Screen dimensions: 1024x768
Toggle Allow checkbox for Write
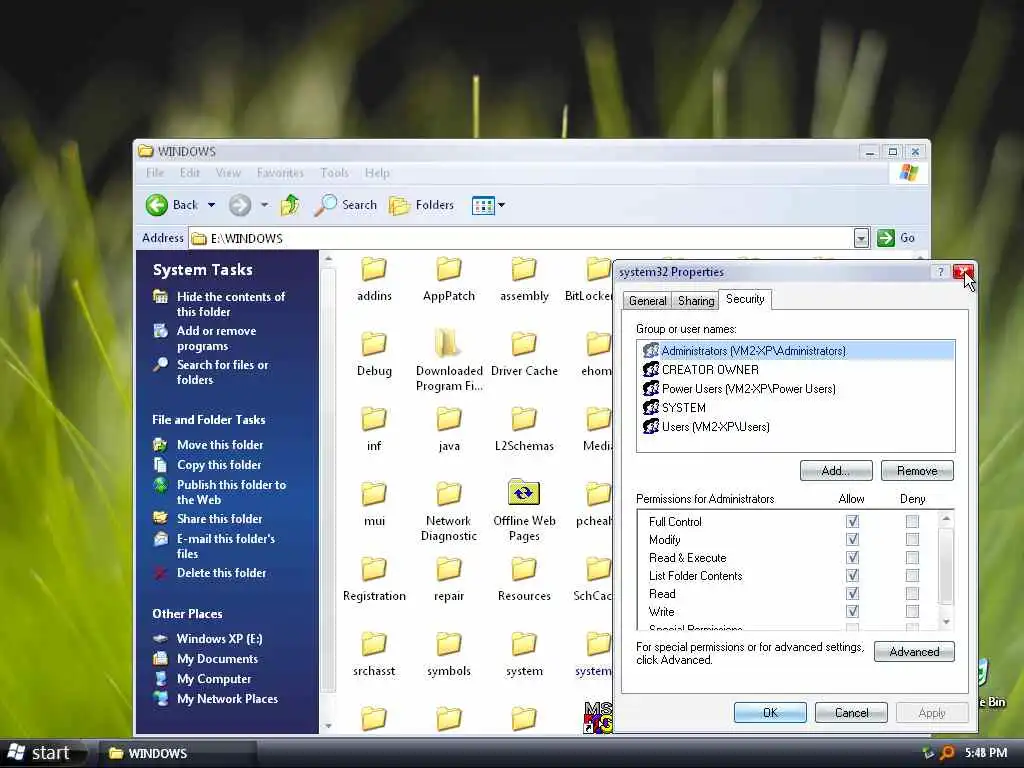tap(852, 611)
